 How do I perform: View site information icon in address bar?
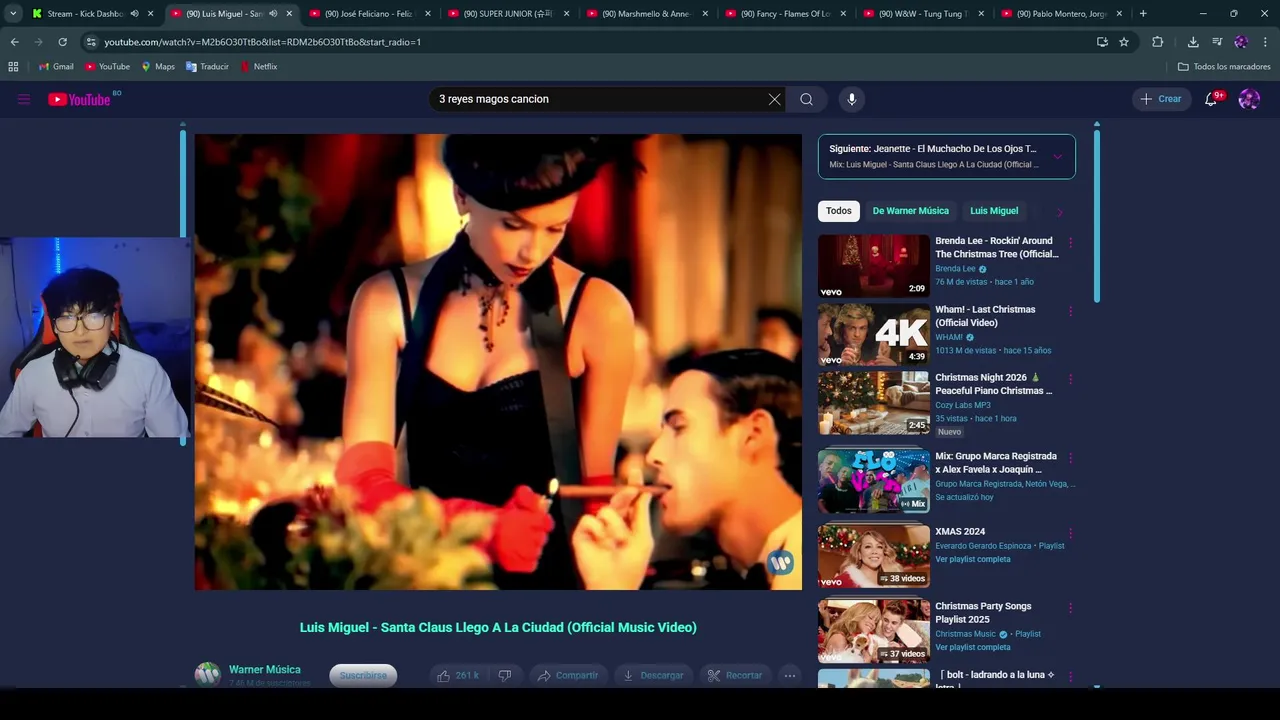pyautogui.click(x=91, y=42)
